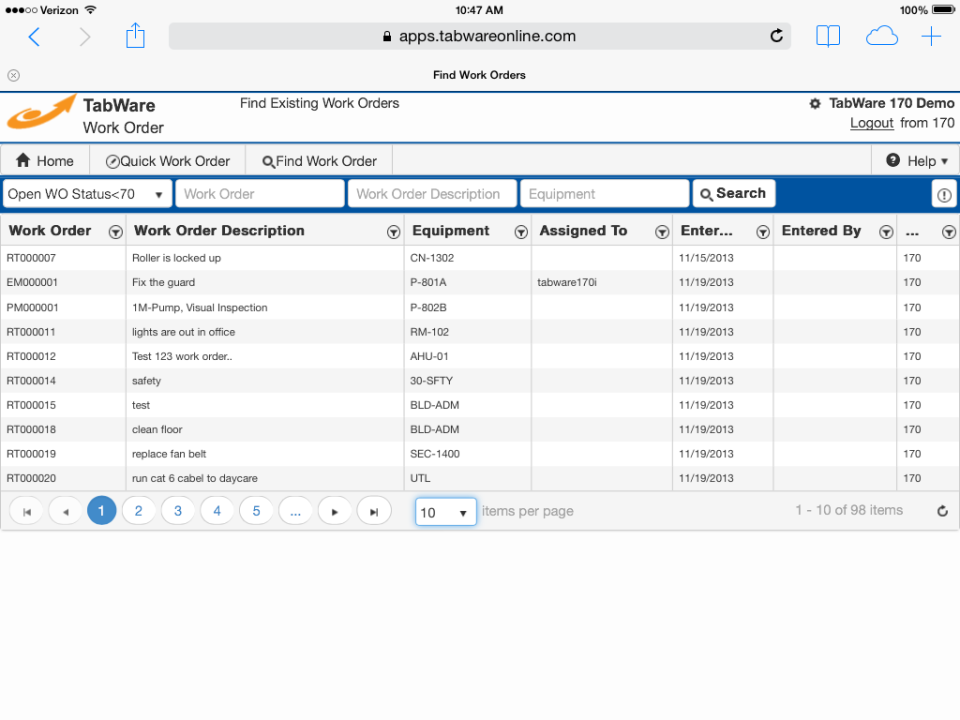Click the orange TabWare logo
Screen dimensions: 960x720
coord(40,115)
